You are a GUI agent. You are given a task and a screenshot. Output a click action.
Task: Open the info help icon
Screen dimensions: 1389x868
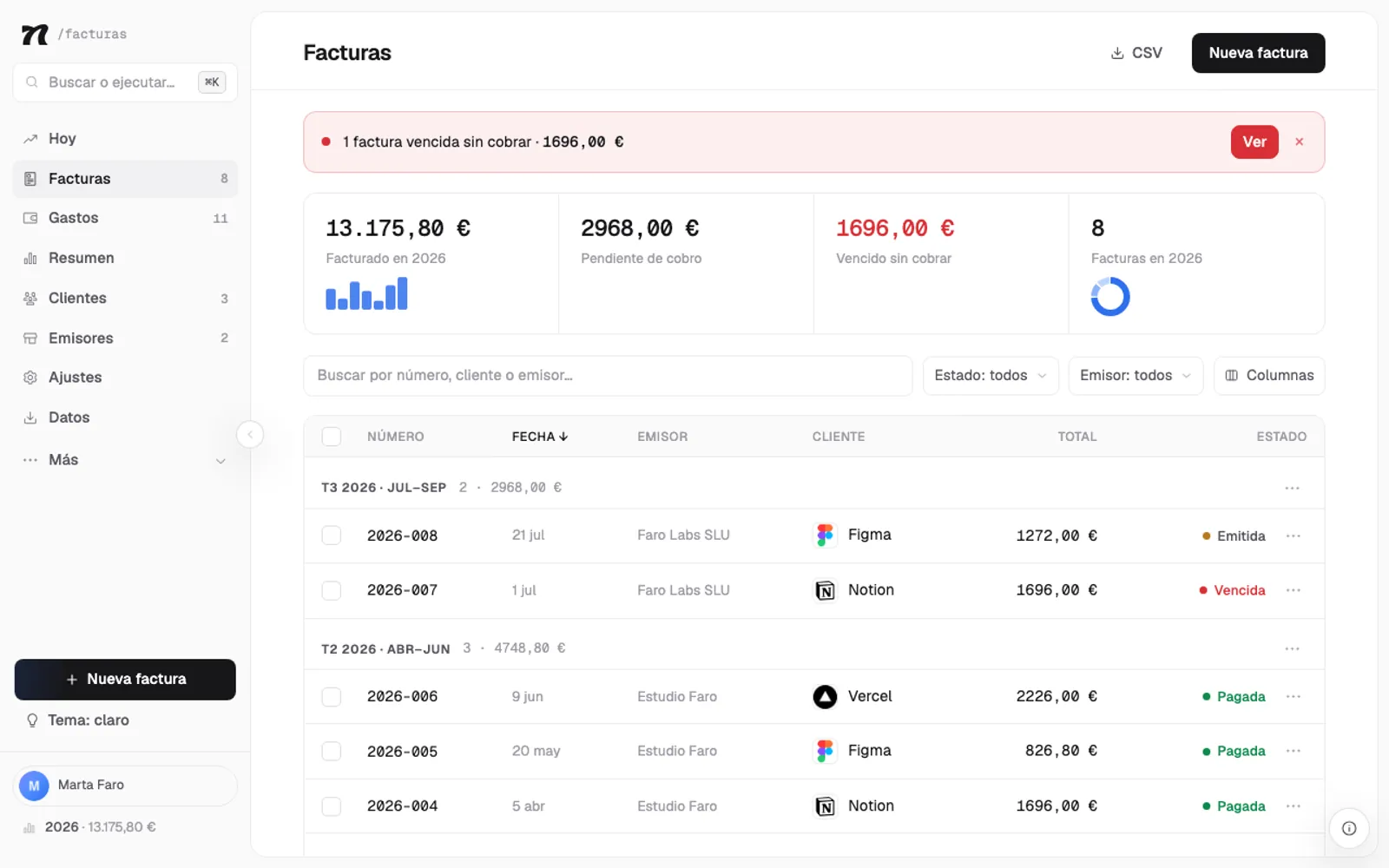point(1349,828)
